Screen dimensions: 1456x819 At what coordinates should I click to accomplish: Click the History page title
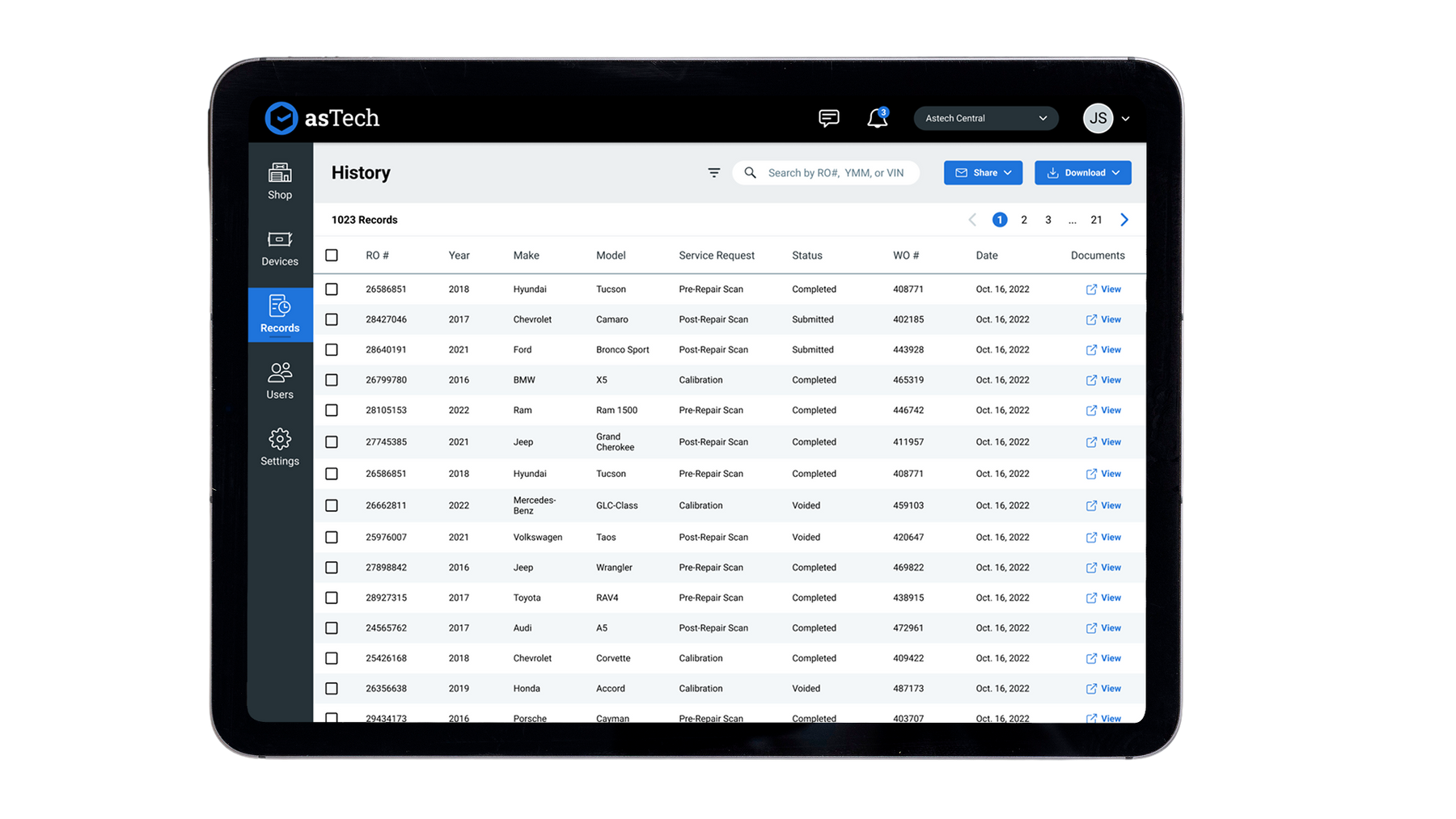(361, 173)
